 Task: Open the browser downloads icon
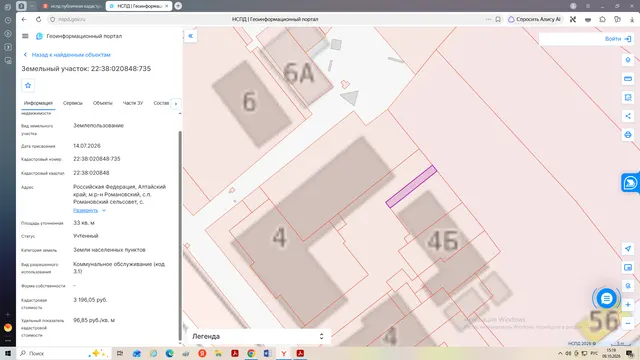click(632, 19)
